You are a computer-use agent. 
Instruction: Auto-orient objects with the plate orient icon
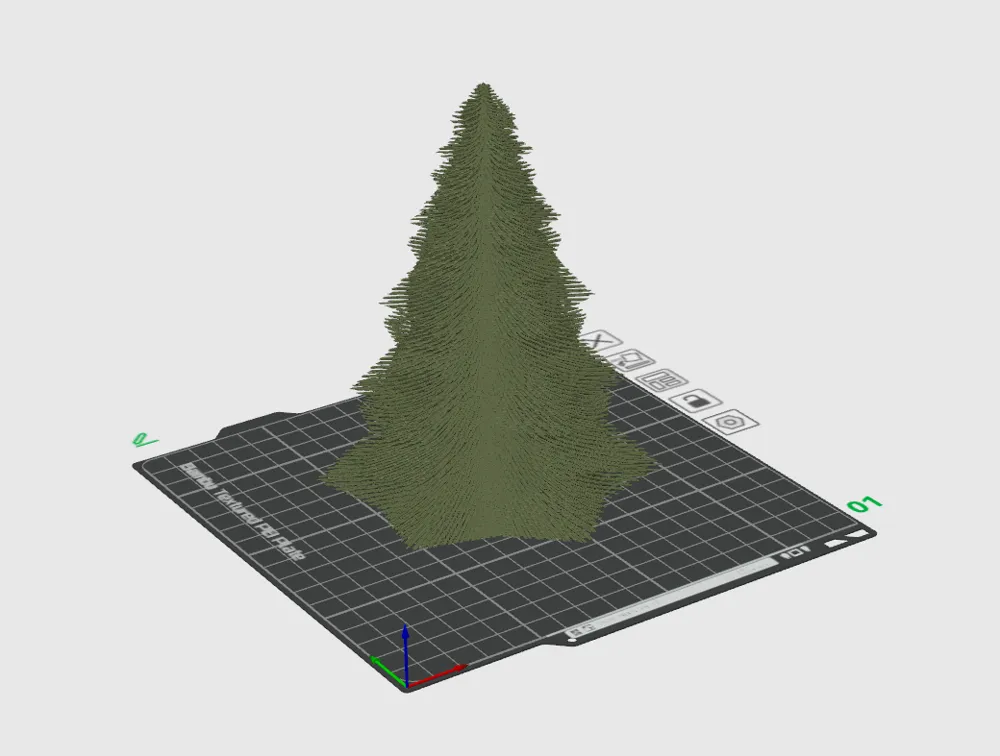click(632, 360)
